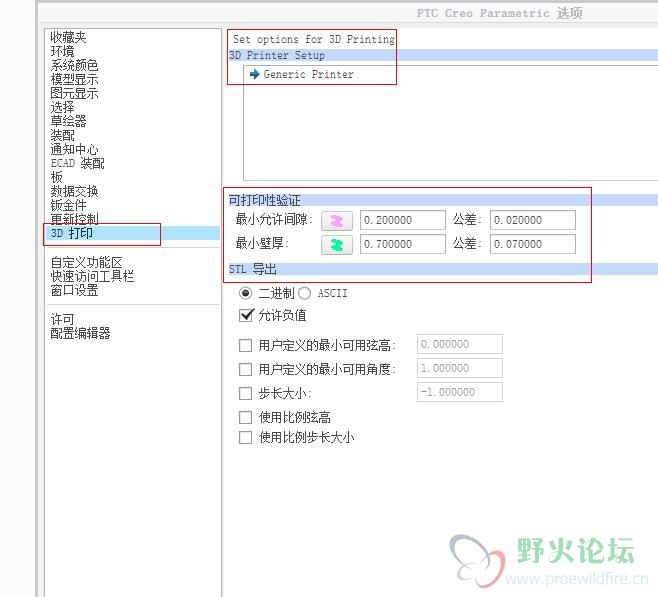Open the 许可 page
The image size is (658, 597).
click(62, 320)
